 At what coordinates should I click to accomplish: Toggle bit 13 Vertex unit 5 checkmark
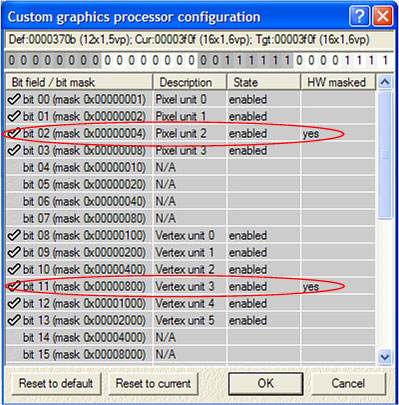click(14, 320)
